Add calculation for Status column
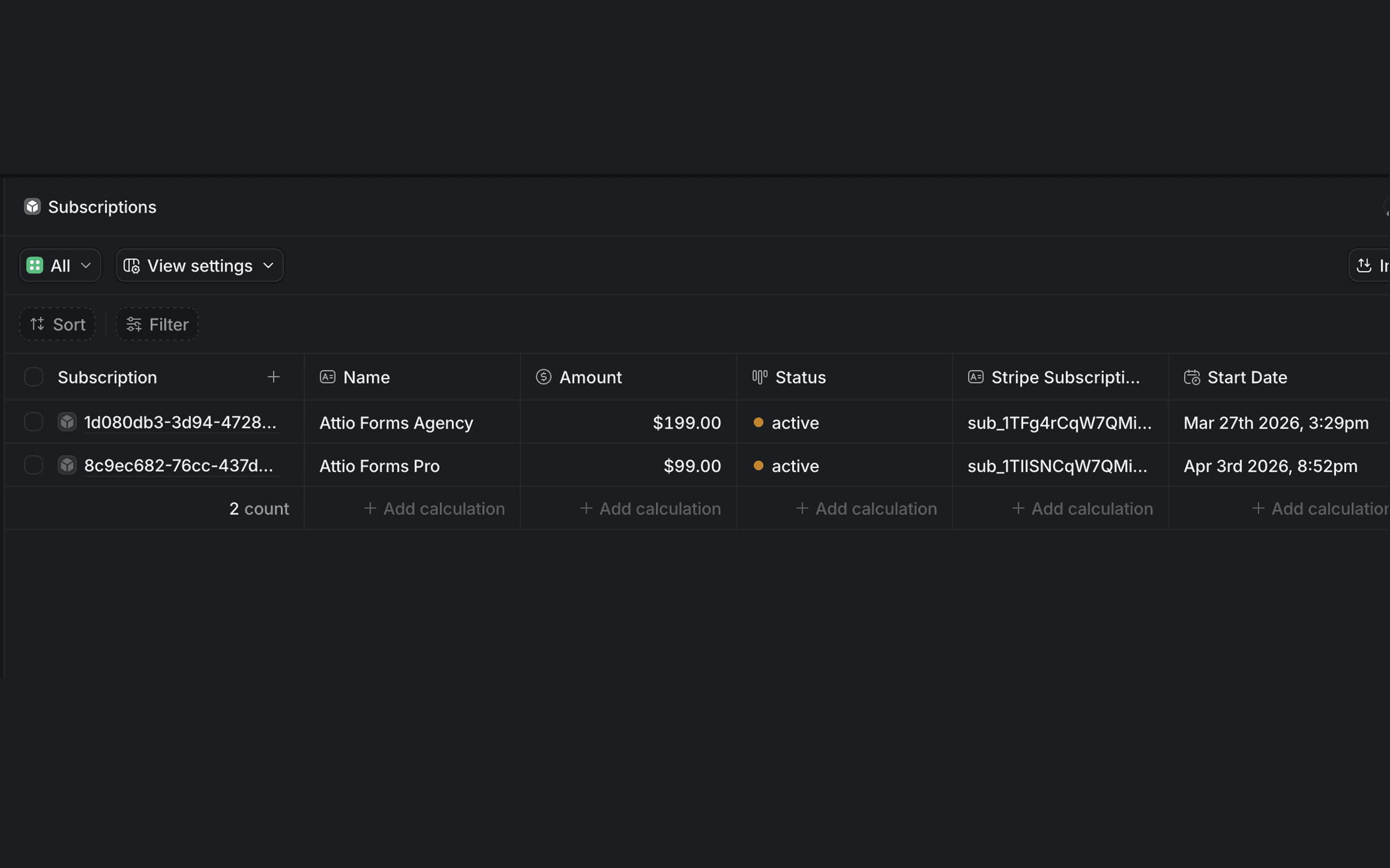 point(866,508)
